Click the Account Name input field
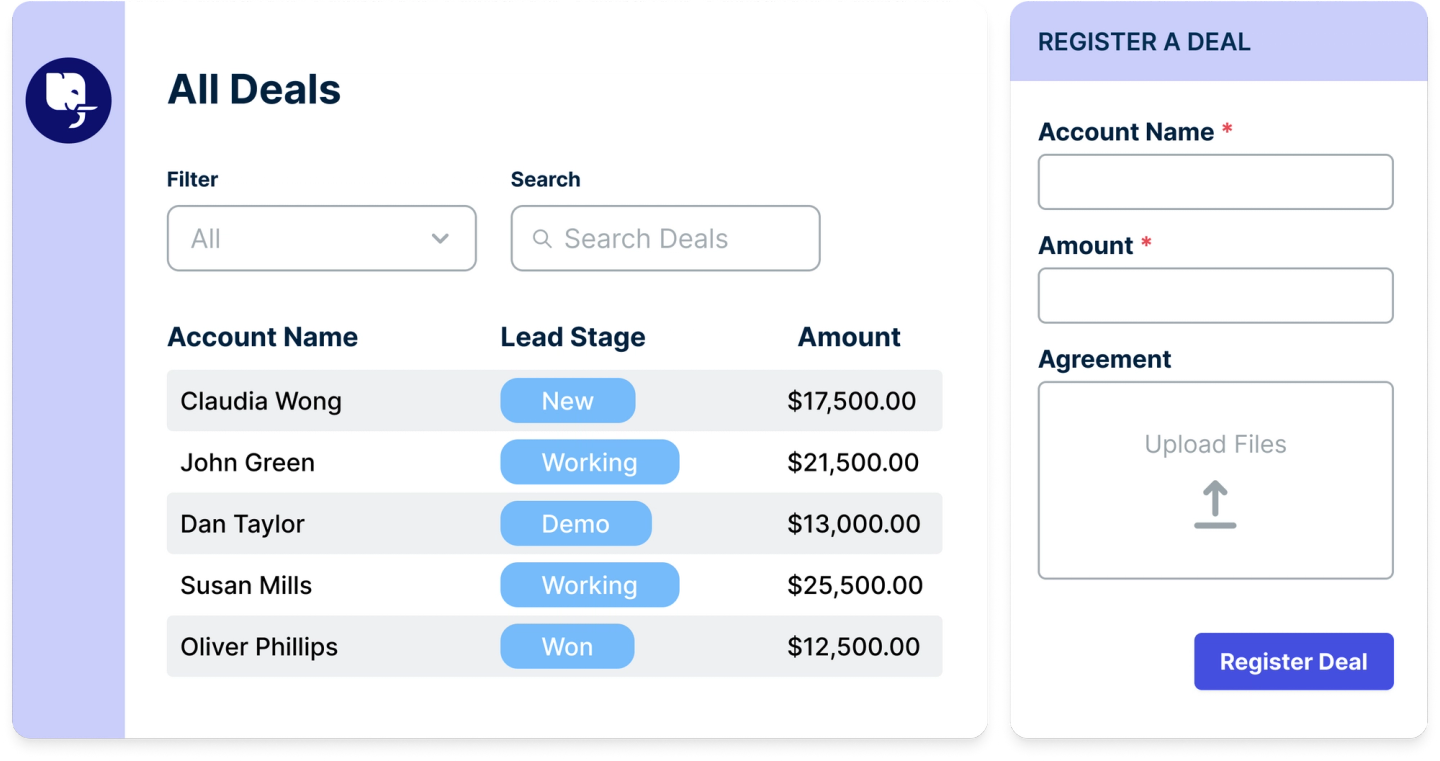The image size is (1440, 761). [1215, 181]
